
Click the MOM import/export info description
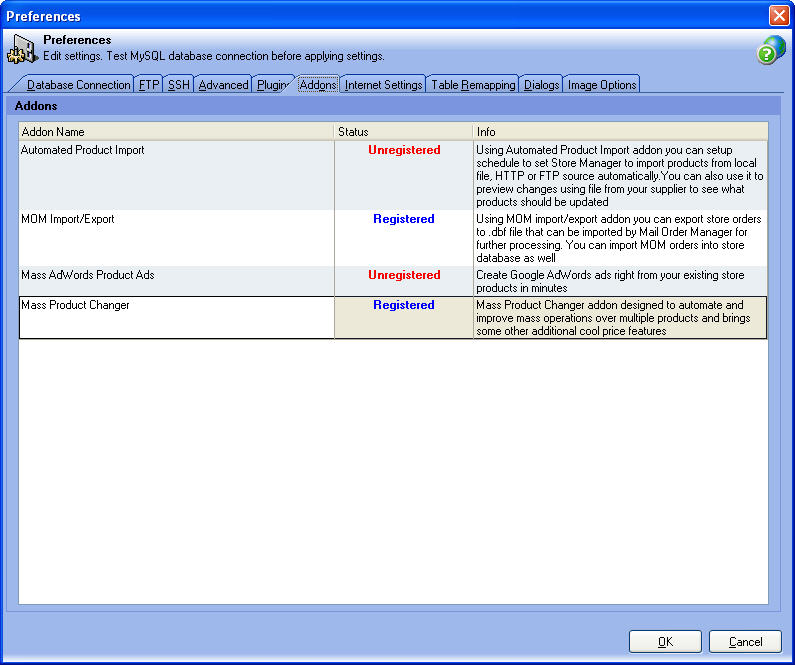click(x=619, y=238)
